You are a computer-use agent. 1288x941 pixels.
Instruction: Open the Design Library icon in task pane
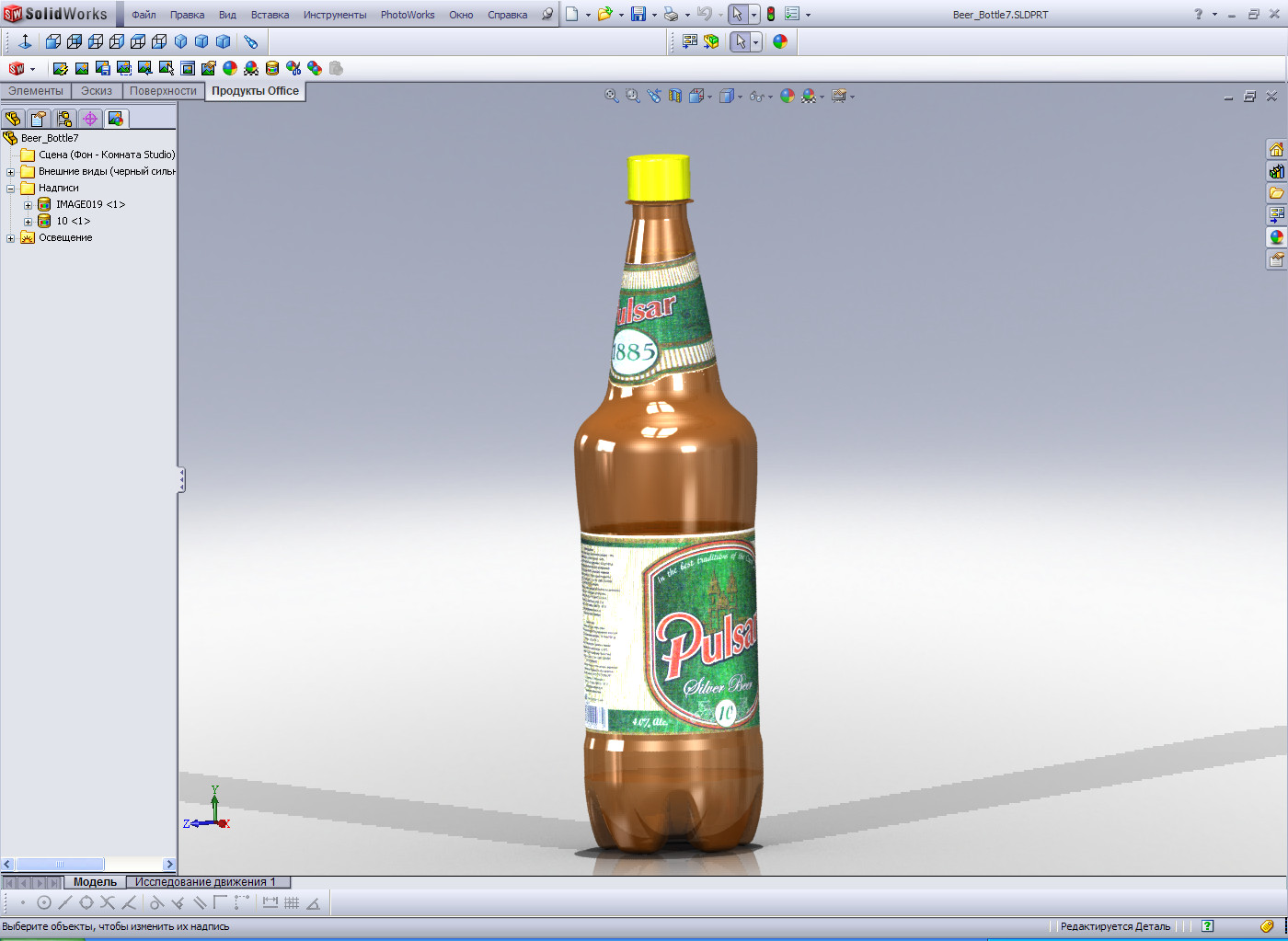pos(1276,171)
